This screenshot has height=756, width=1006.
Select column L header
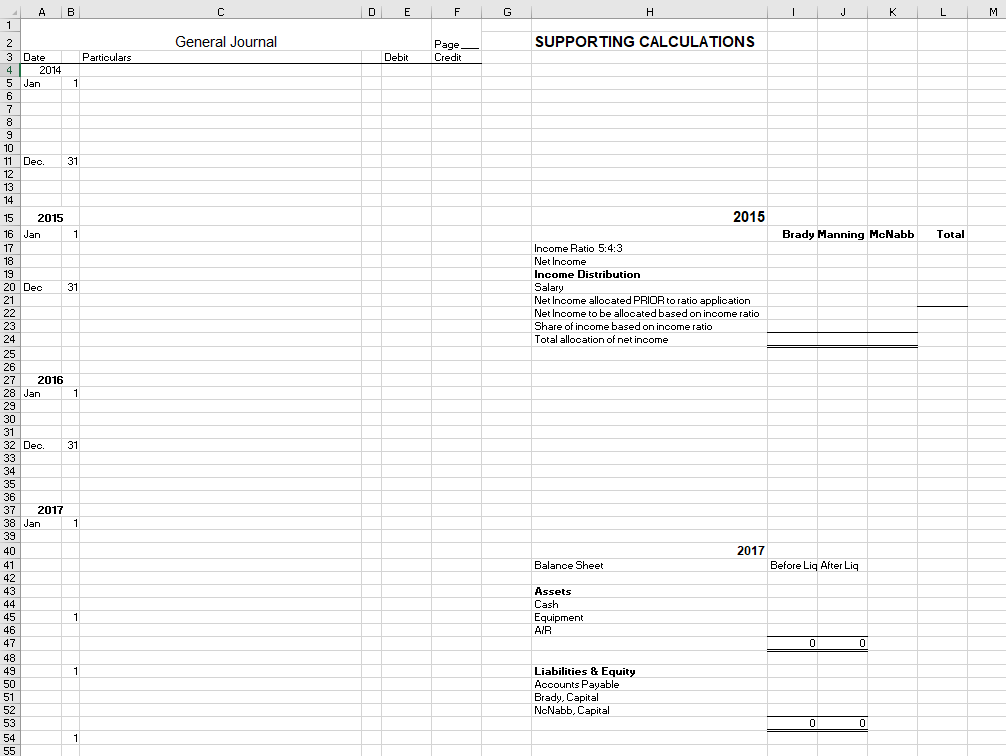point(942,12)
